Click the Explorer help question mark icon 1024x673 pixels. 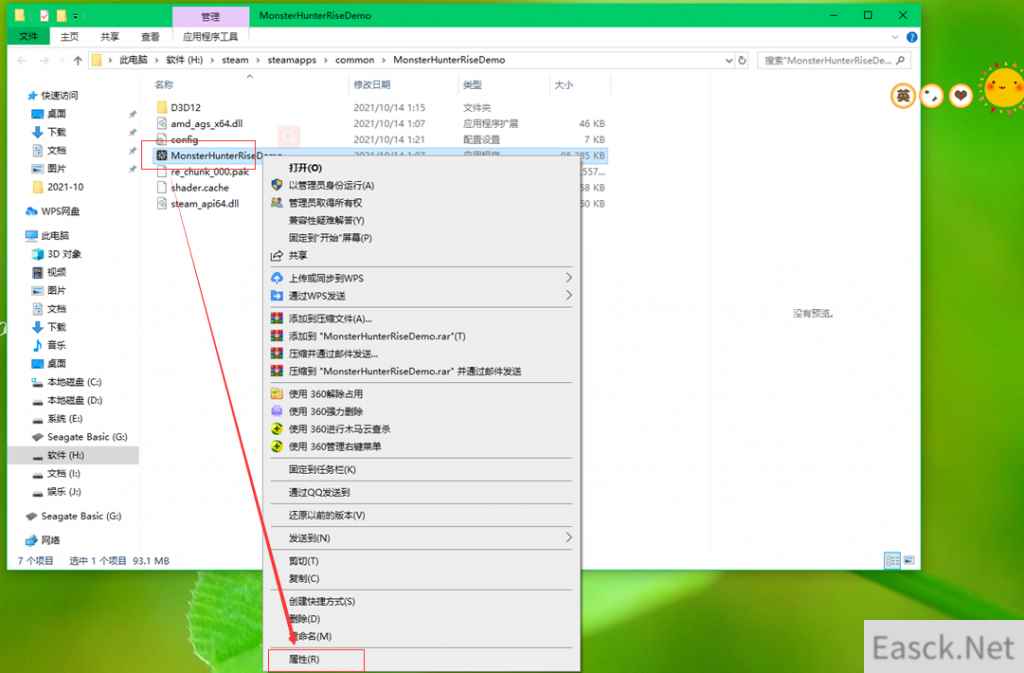pyautogui.click(x=912, y=37)
